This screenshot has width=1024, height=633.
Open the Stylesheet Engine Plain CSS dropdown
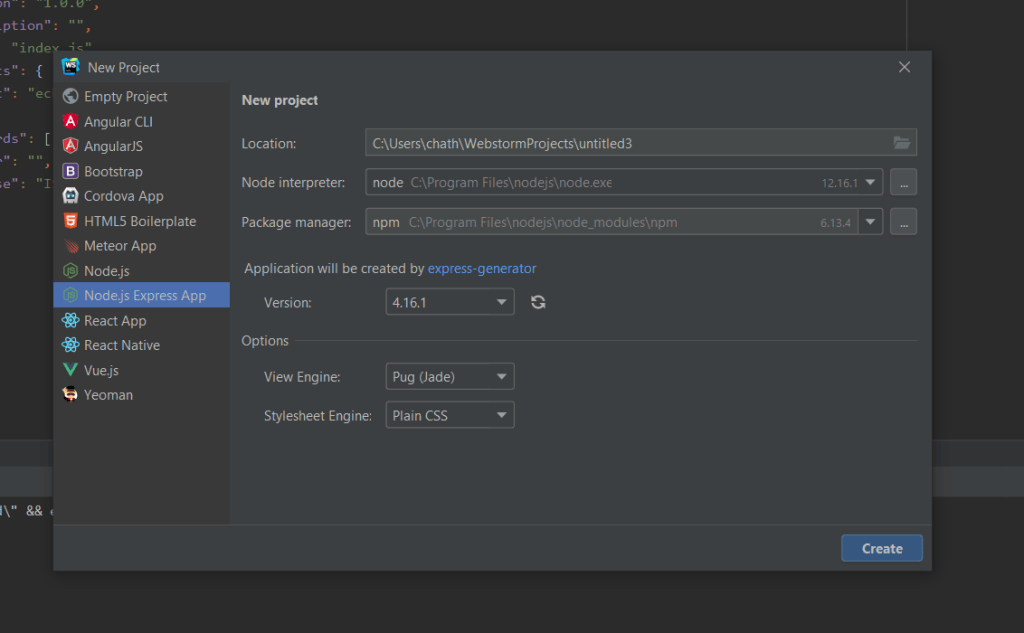click(x=450, y=415)
